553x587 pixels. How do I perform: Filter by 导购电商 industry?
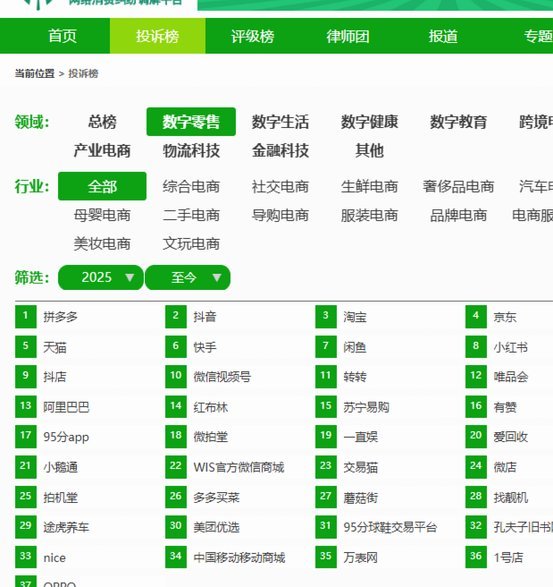pos(280,215)
